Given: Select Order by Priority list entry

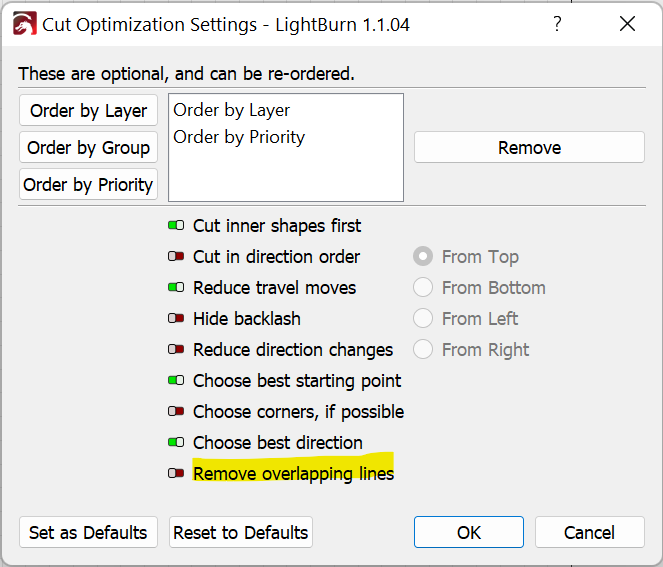Looking at the screenshot, I should tap(239, 137).
